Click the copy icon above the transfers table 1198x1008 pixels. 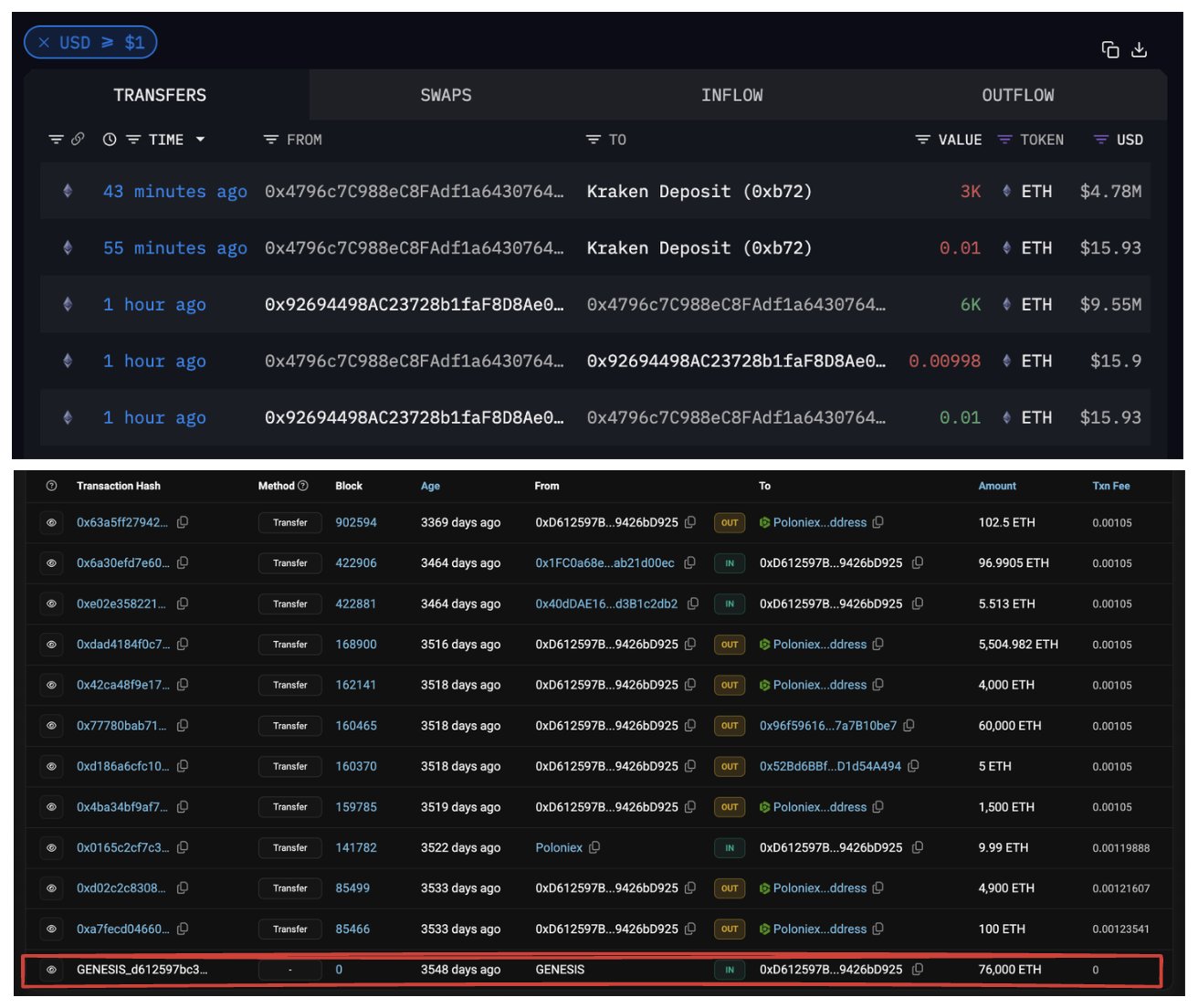pyautogui.click(x=1109, y=50)
